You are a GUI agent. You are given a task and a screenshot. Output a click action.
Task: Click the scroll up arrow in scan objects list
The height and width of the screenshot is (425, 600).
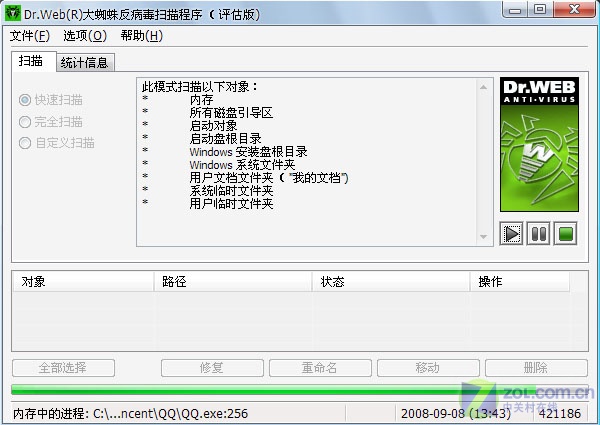point(483,87)
